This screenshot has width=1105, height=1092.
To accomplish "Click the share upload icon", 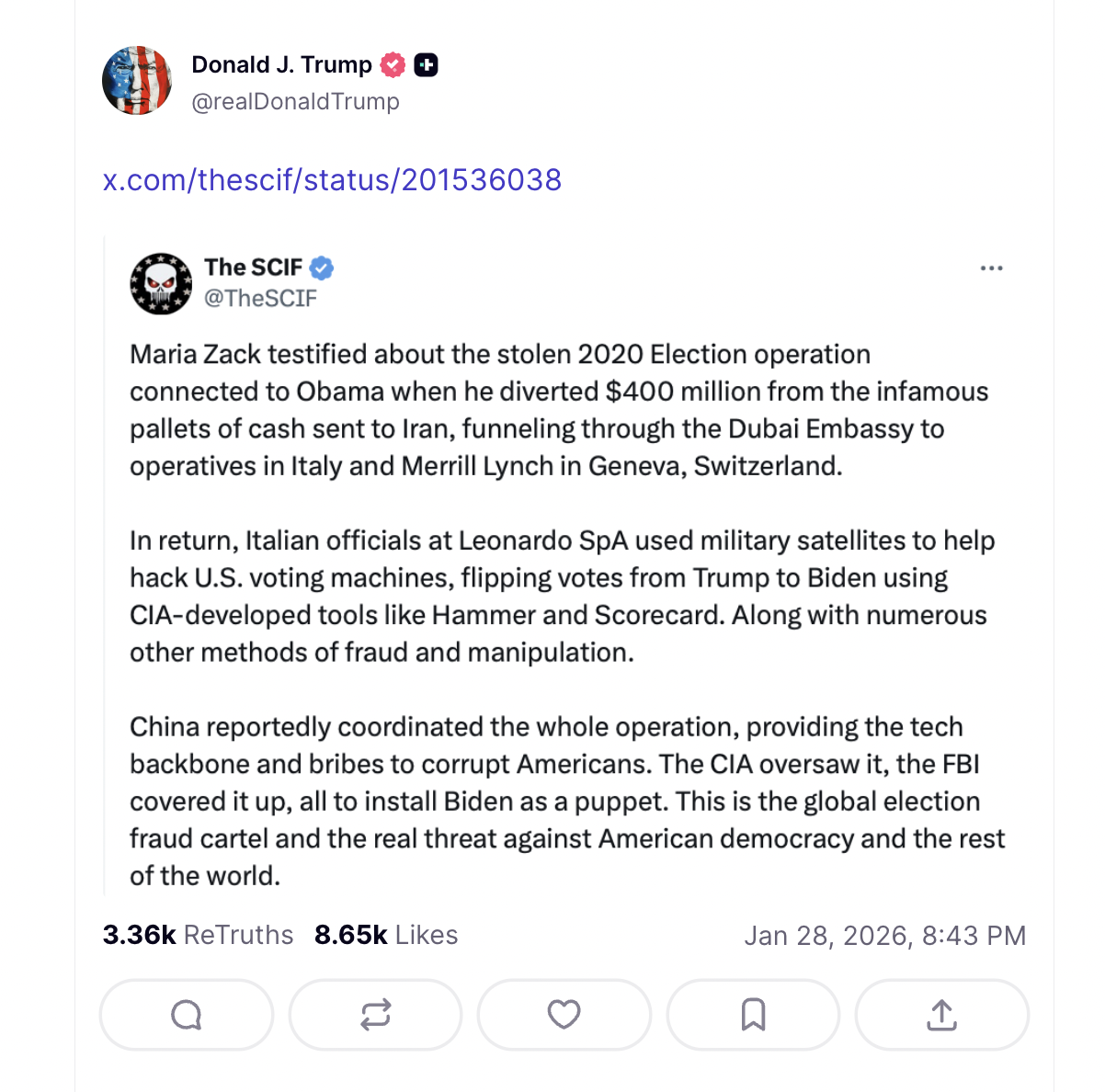I will coord(941,1015).
